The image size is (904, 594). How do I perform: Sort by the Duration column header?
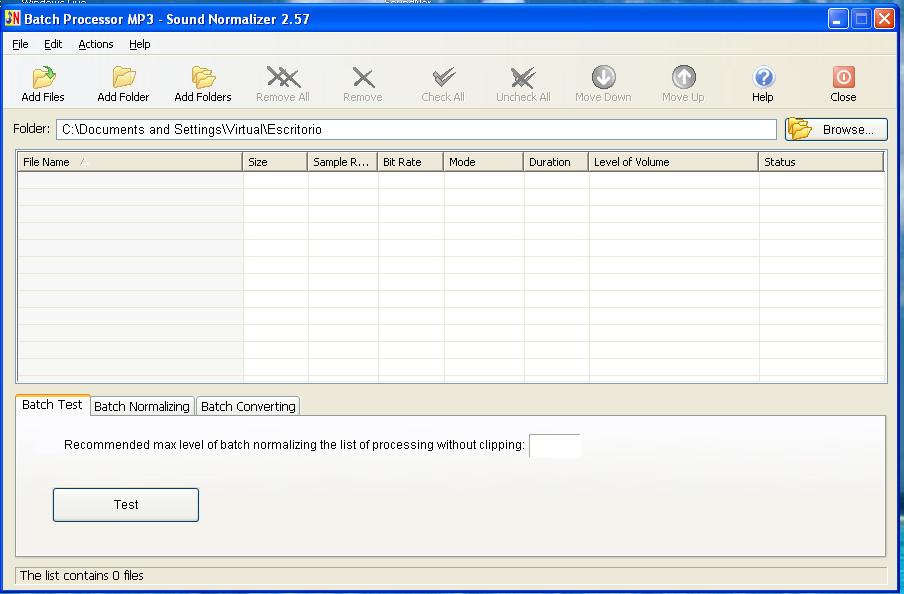point(556,162)
